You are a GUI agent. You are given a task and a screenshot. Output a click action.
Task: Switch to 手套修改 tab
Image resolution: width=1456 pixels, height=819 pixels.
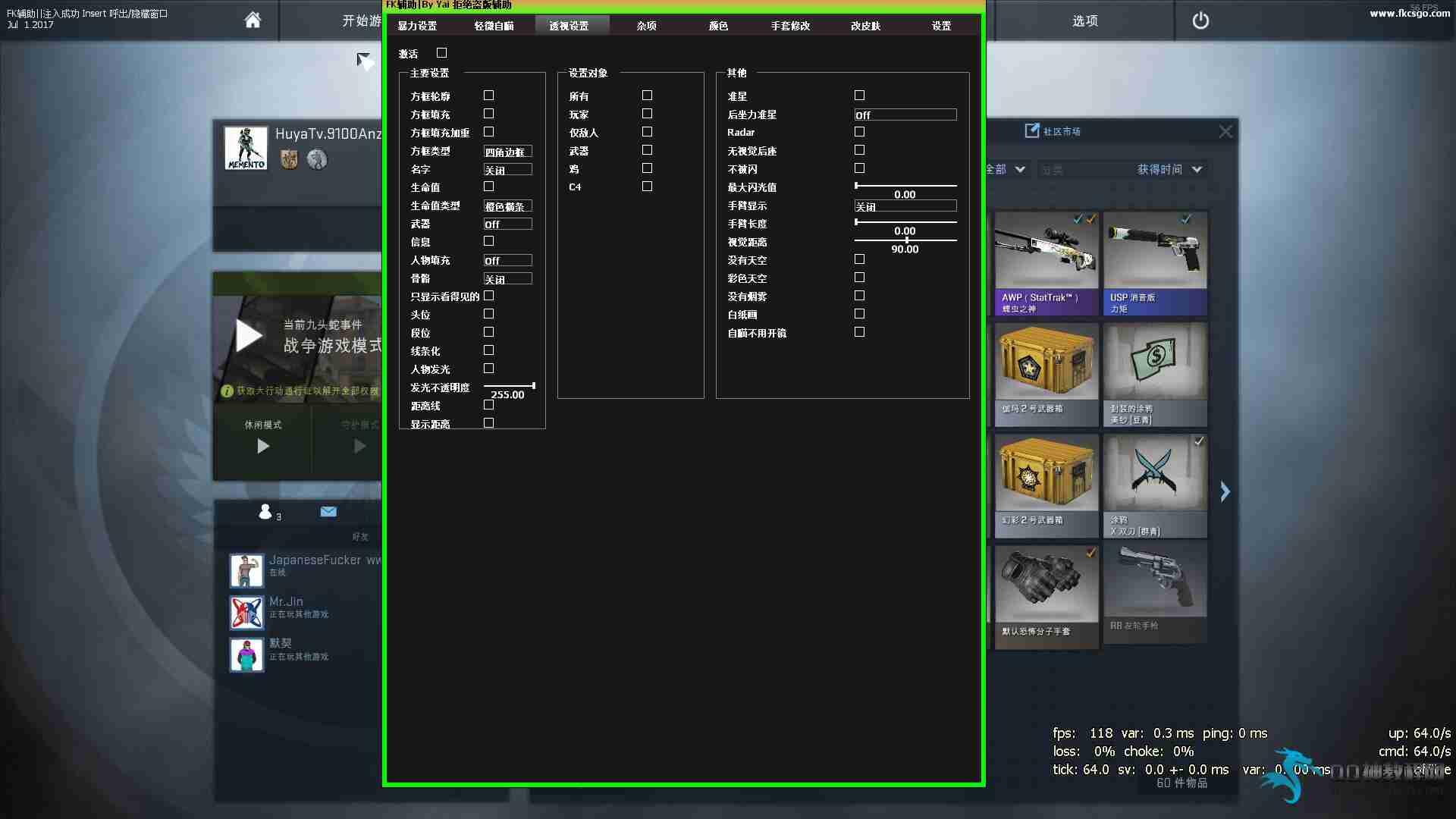tap(791, 26)
